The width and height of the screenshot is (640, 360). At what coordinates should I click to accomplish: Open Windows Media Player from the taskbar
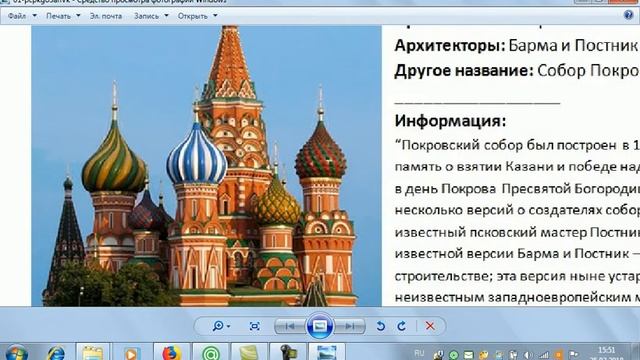(x=131, y=353)
